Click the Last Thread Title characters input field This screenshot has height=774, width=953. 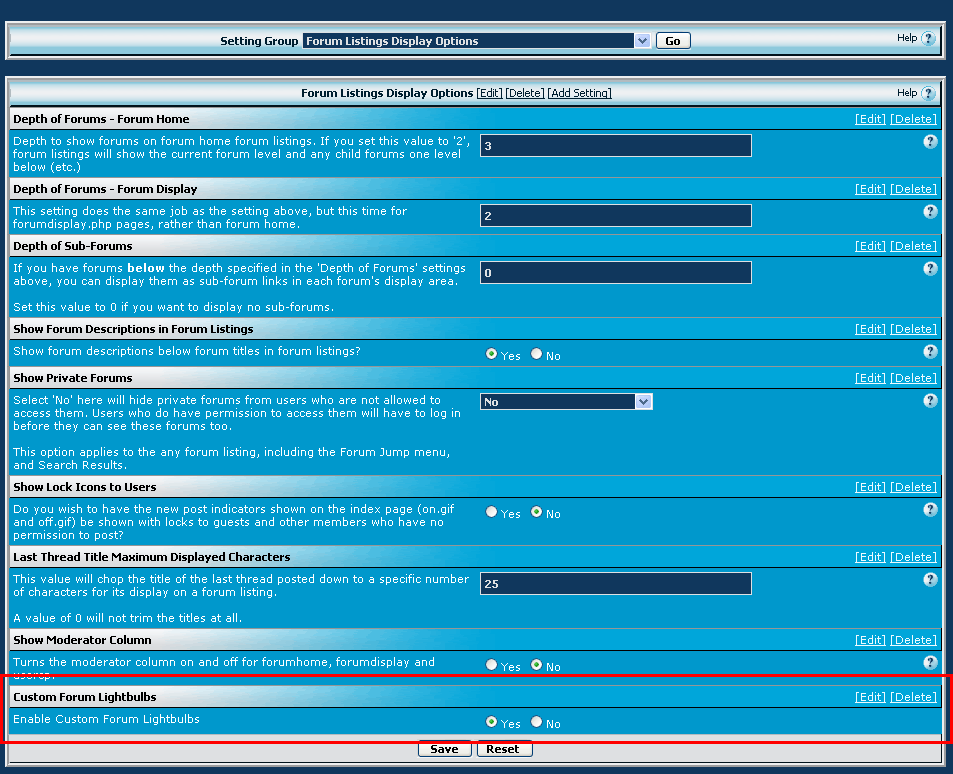pyautogui.click(x=616, y=584)
